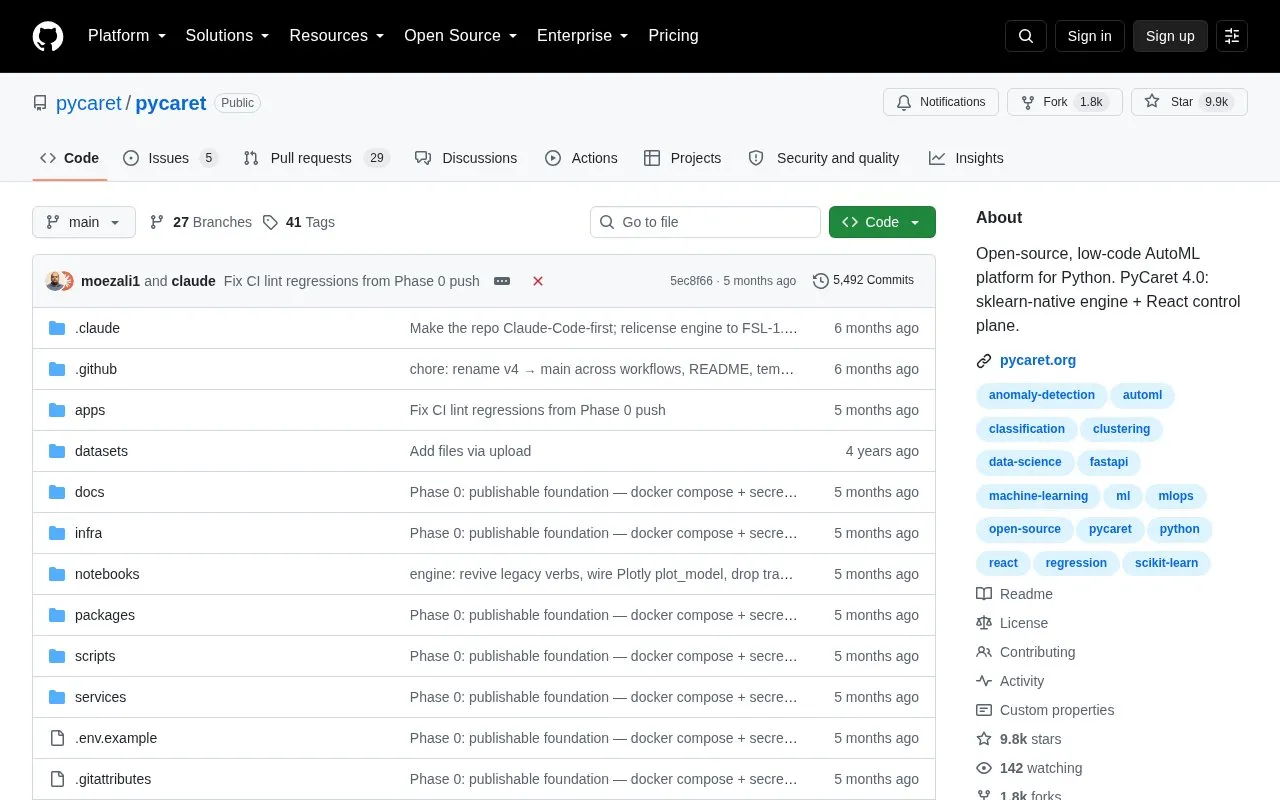
Task: Open appearance settings icon next to Sign up
Action: click(x=1232, y=36)
